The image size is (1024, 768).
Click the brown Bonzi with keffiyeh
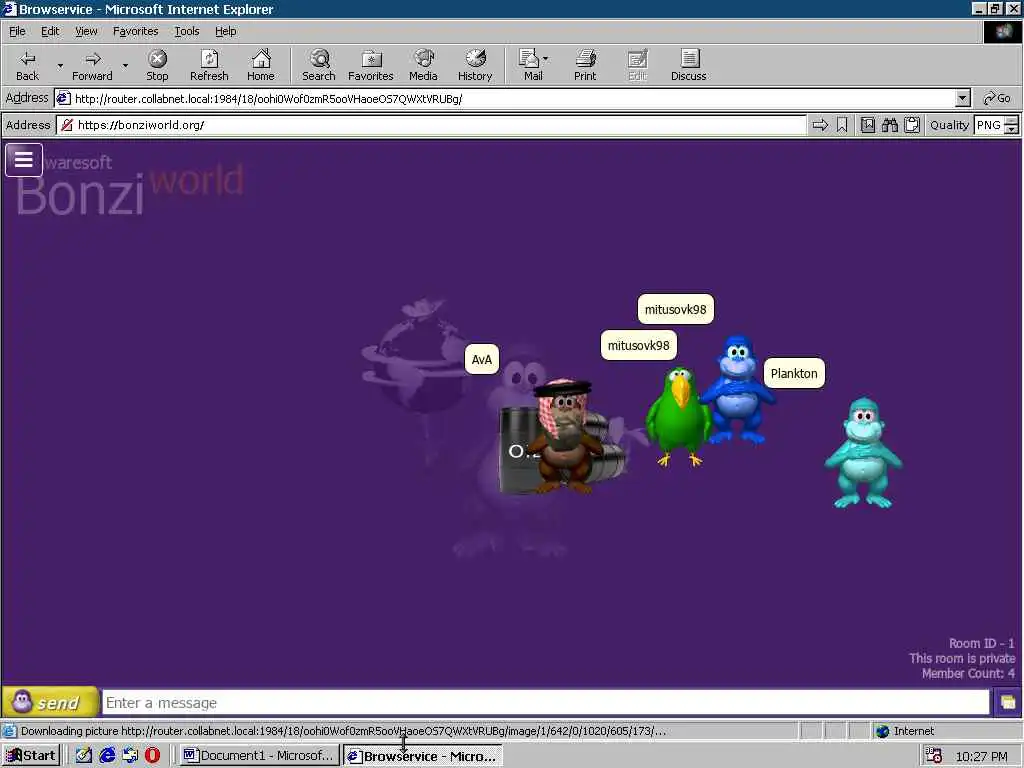tap(566, 435)
